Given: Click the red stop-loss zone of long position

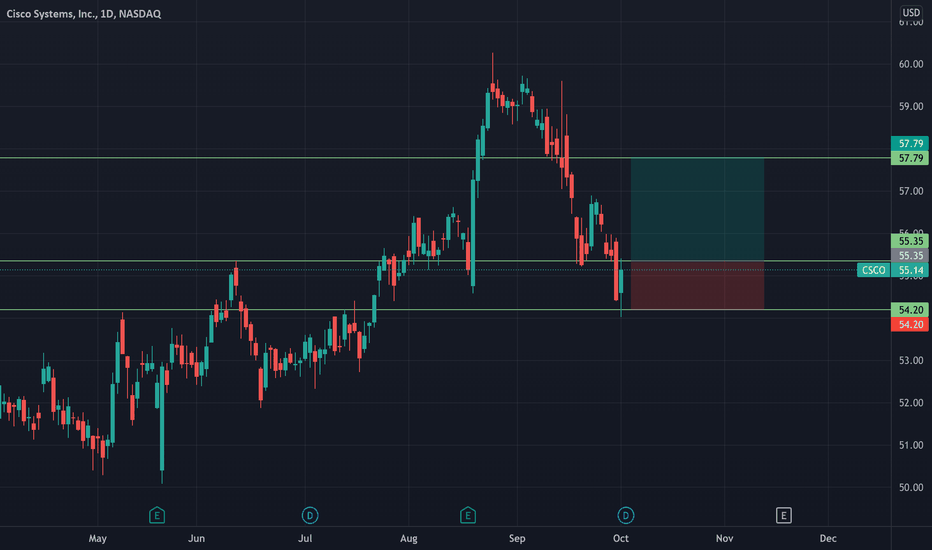Looking at the screenshot, I should 697,285.
